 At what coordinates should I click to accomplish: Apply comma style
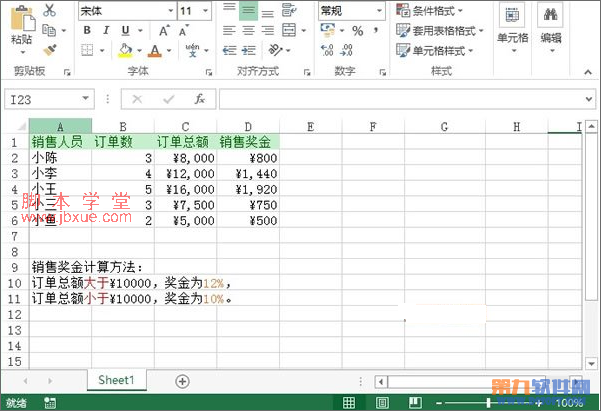(x=376, y=30)
